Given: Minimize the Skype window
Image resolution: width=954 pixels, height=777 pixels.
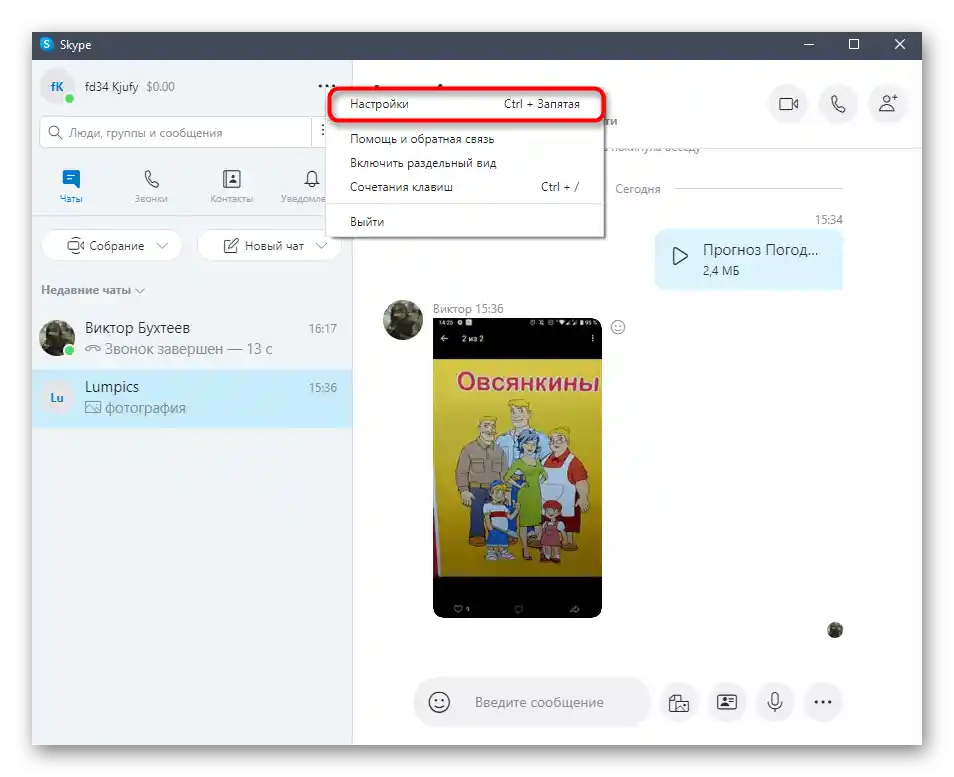Looking at the screenshot, I should [x=809, y=44].
